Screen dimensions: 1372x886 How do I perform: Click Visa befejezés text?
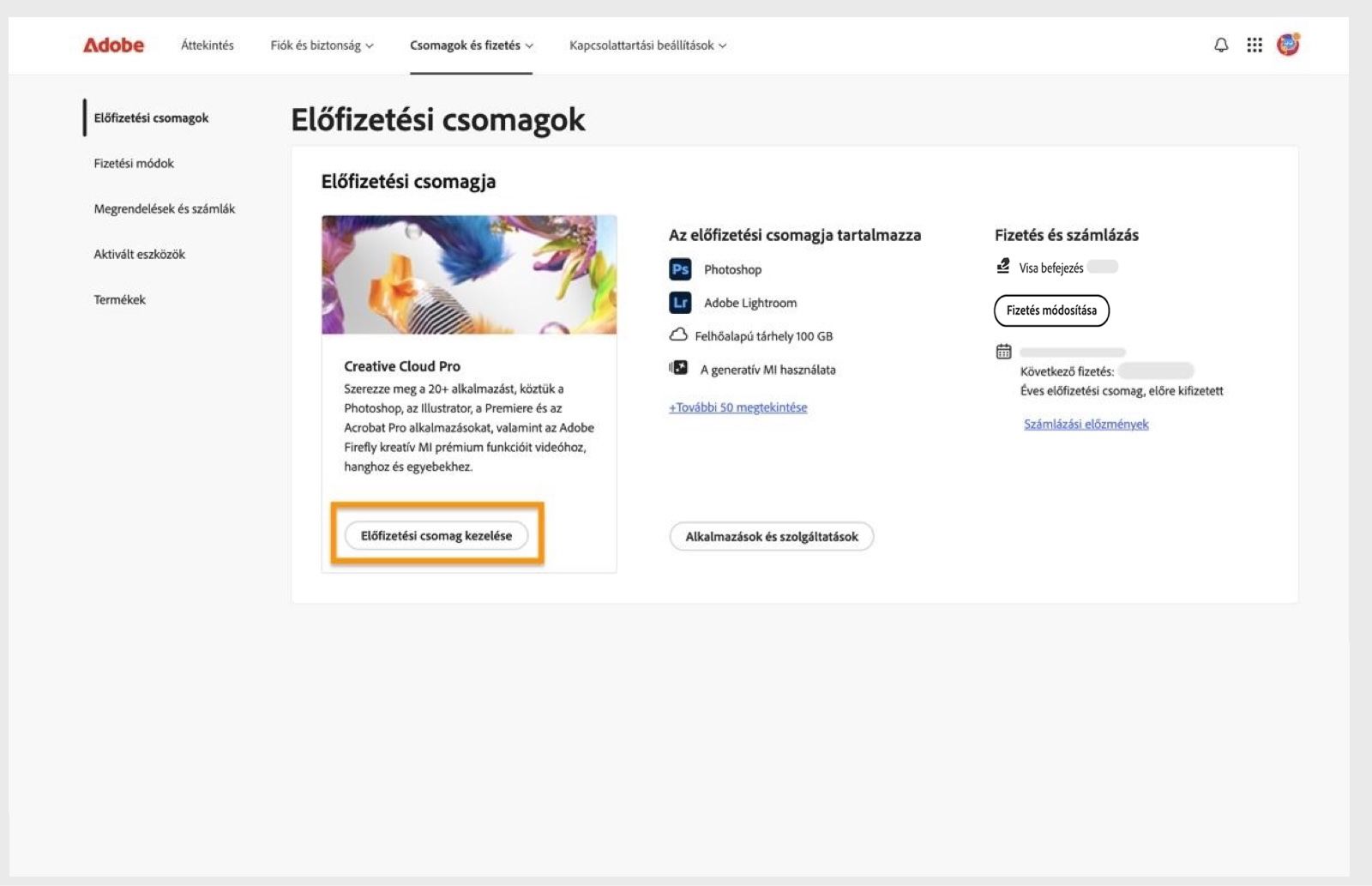[x=1051, y=268]
